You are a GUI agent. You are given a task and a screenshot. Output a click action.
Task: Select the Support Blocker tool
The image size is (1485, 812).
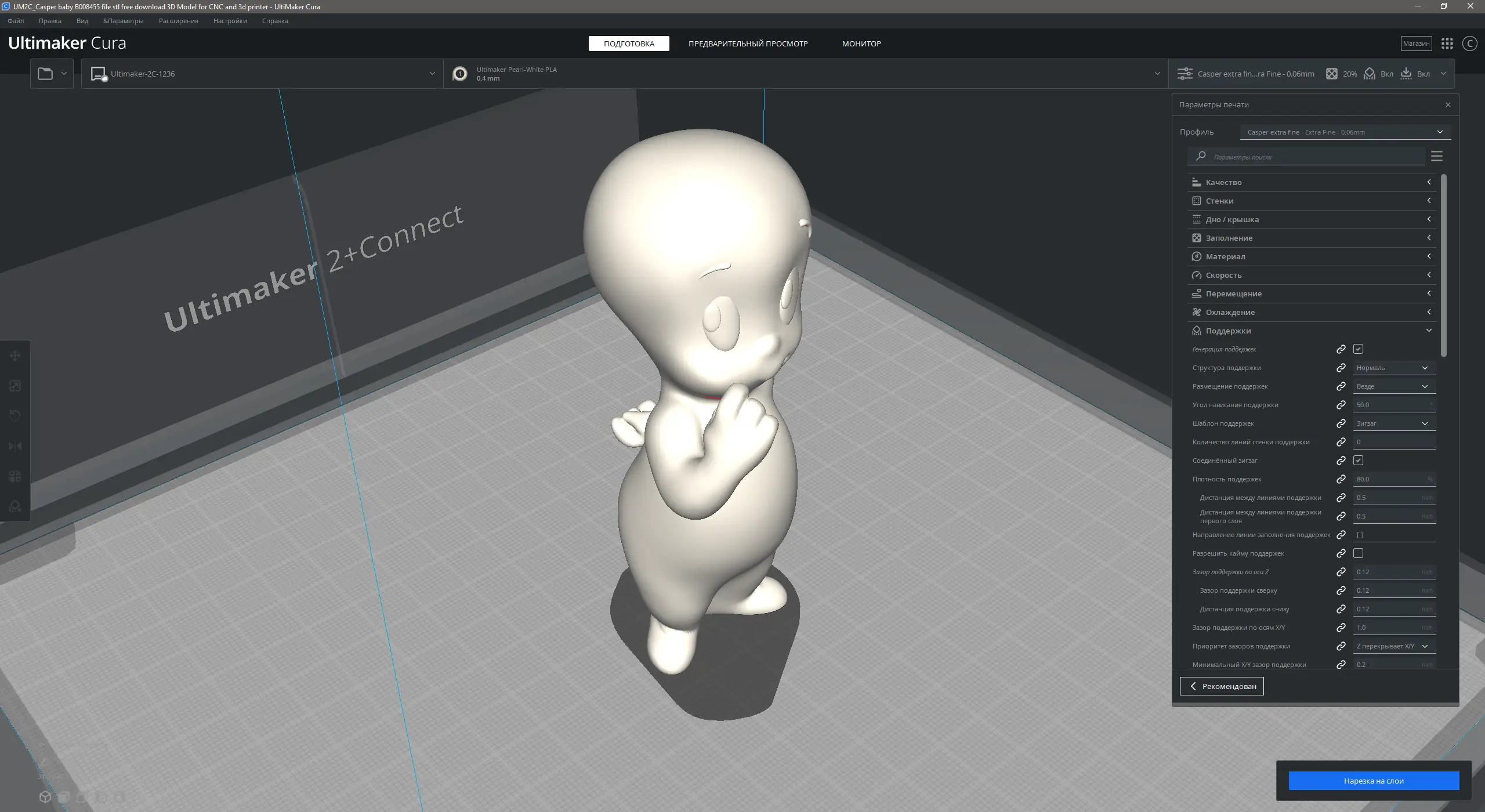click(15, 506)
